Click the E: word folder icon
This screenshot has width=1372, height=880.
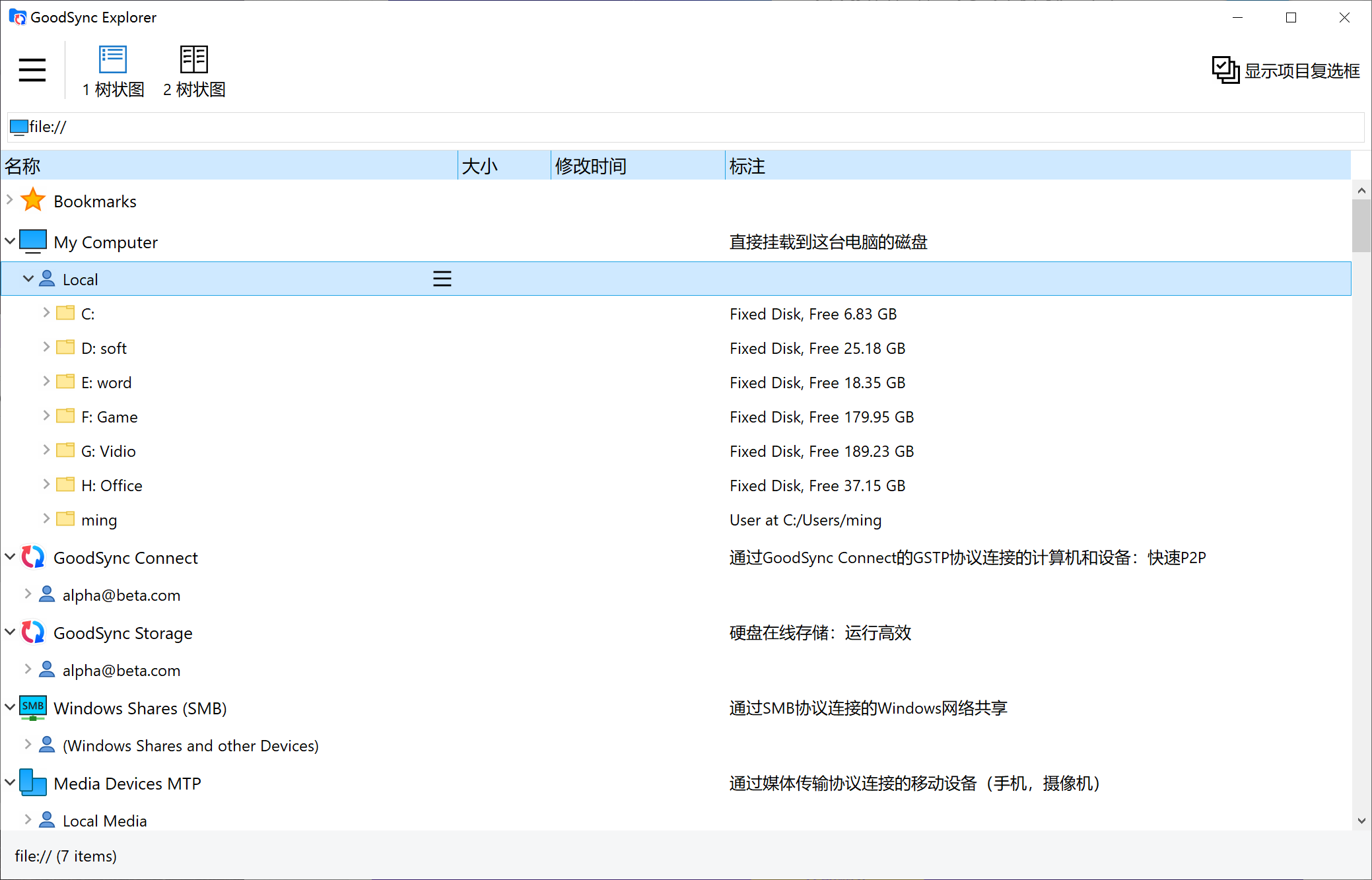pos(65,382)
